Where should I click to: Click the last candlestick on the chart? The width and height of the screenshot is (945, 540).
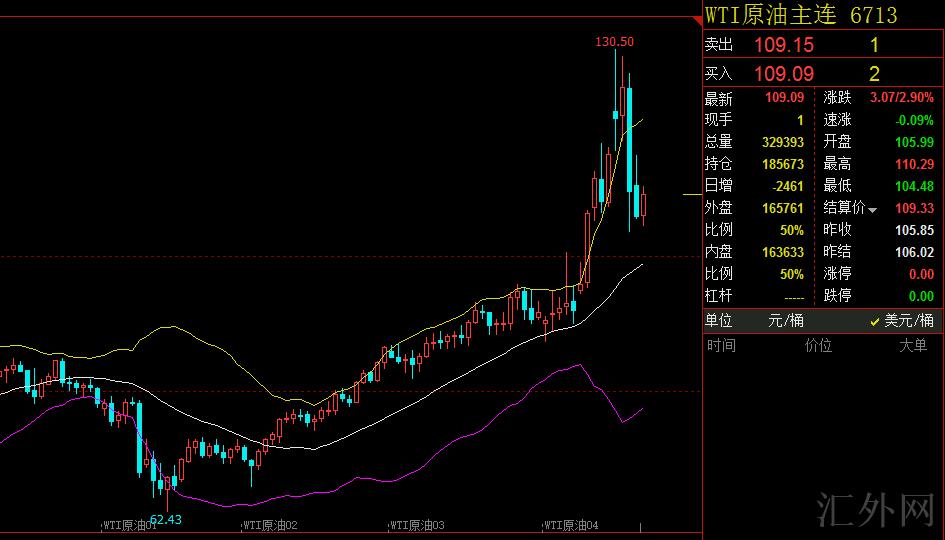[x=644, y=205]
